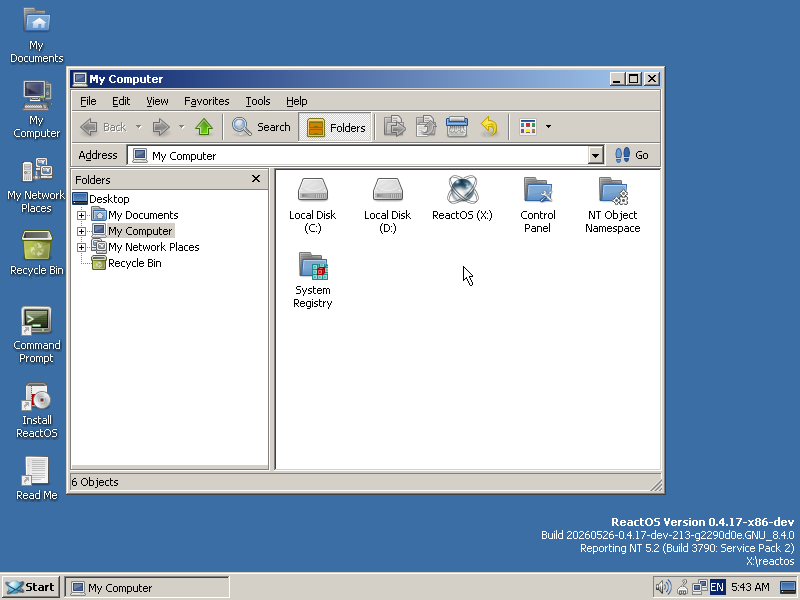Select My Network Places in folder tree
Image resolution: width=800 pixels, height=600 pixels.
point(154,247)
